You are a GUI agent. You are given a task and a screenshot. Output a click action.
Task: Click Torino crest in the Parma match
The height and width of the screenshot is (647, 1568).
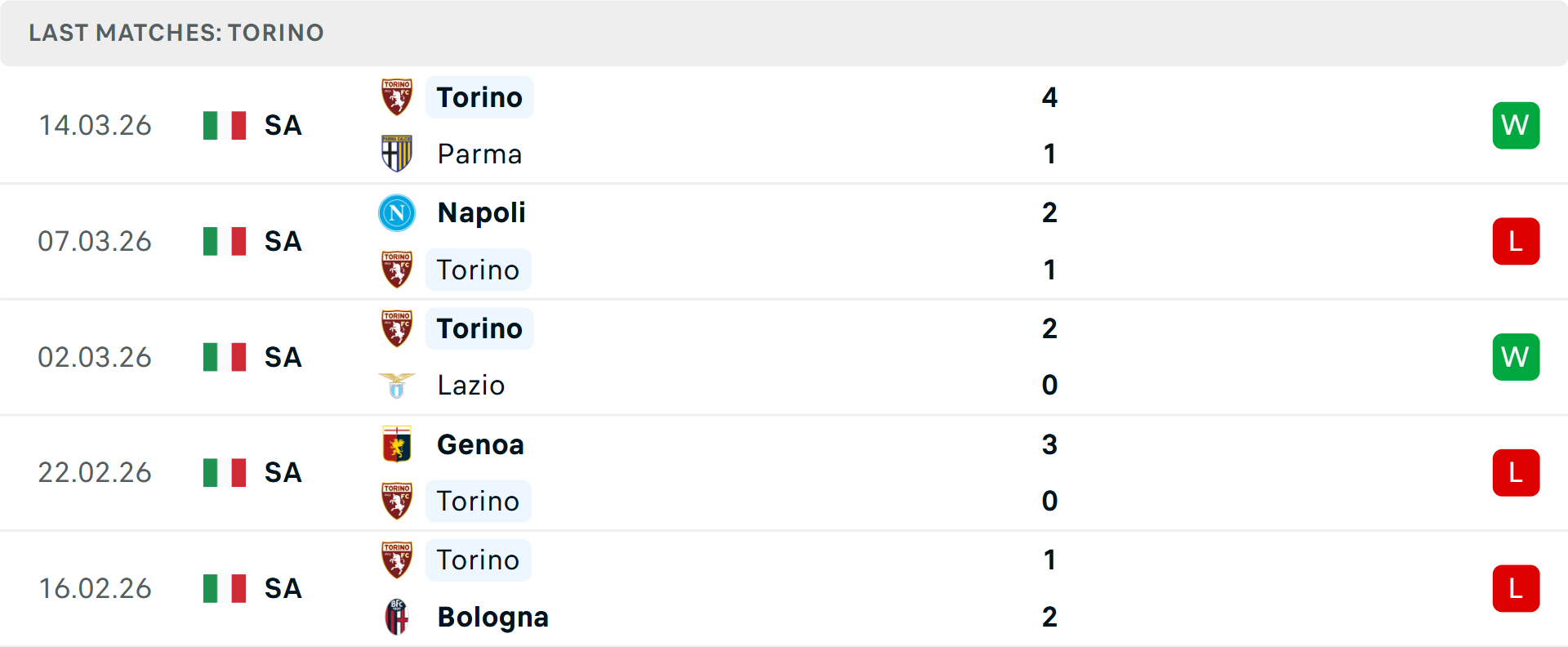(x=397, y=97)
